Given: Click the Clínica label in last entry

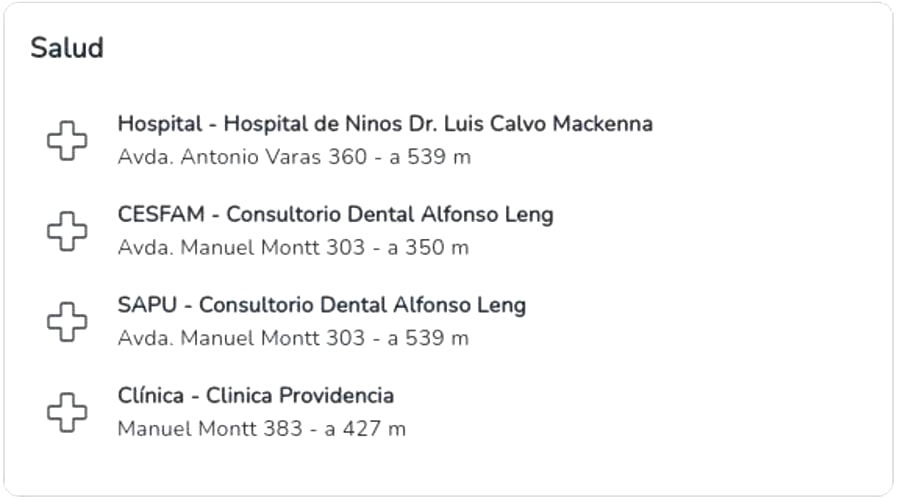Looking at the screenshot, I should [150, 396].
